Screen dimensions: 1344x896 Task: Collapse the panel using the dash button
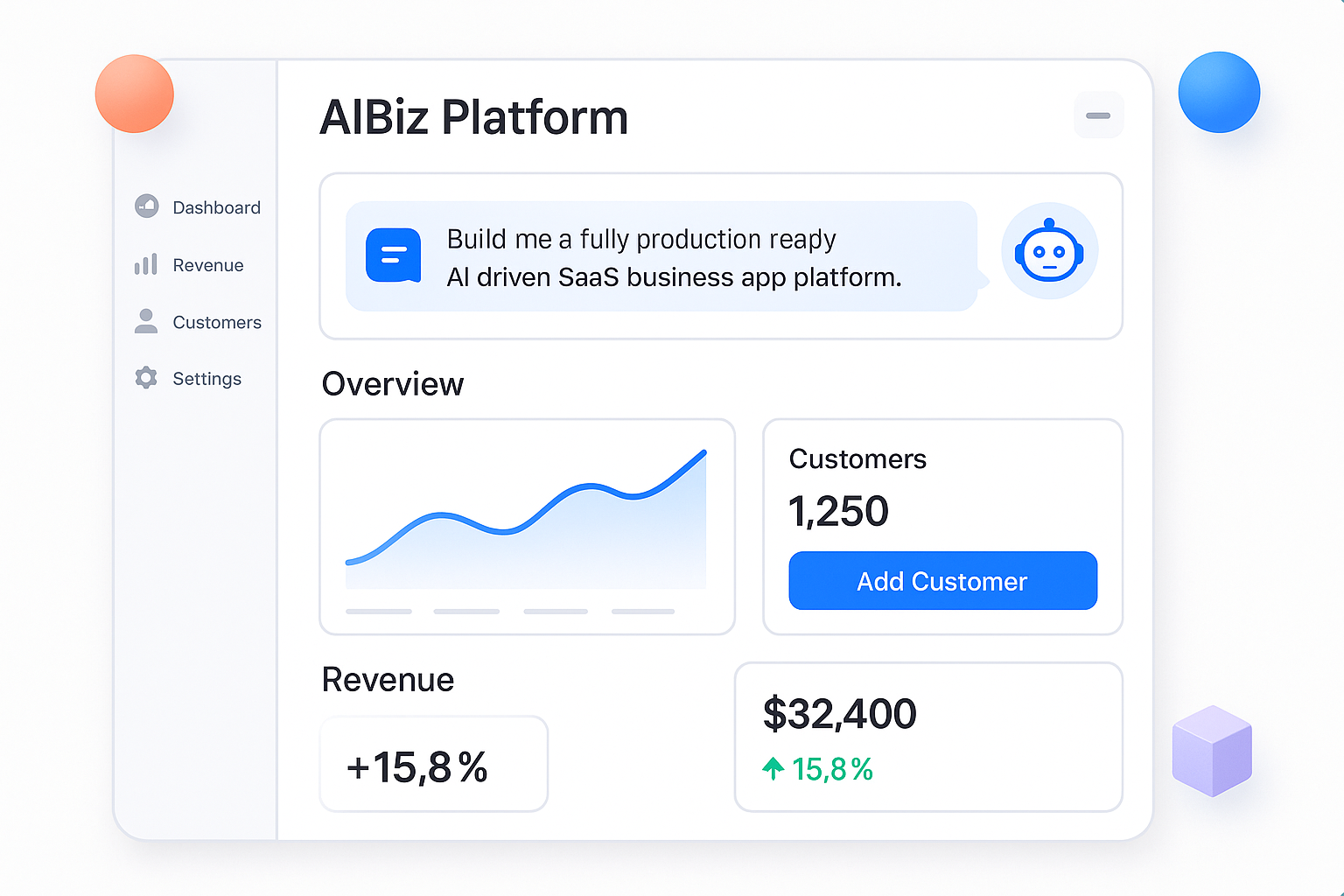click(x=1098, y=115)
